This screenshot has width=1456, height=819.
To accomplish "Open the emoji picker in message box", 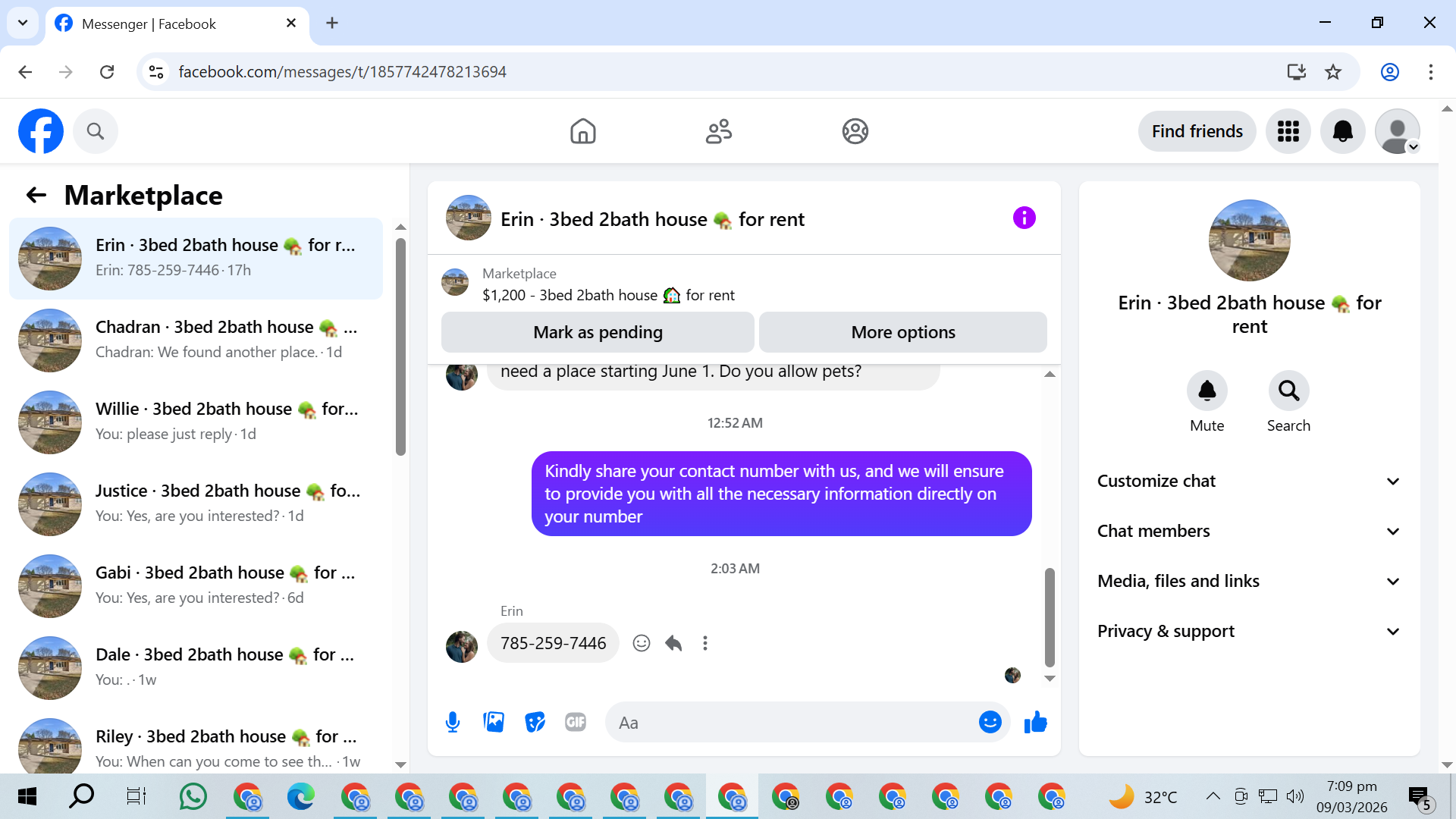I will [x=990, y=722].
